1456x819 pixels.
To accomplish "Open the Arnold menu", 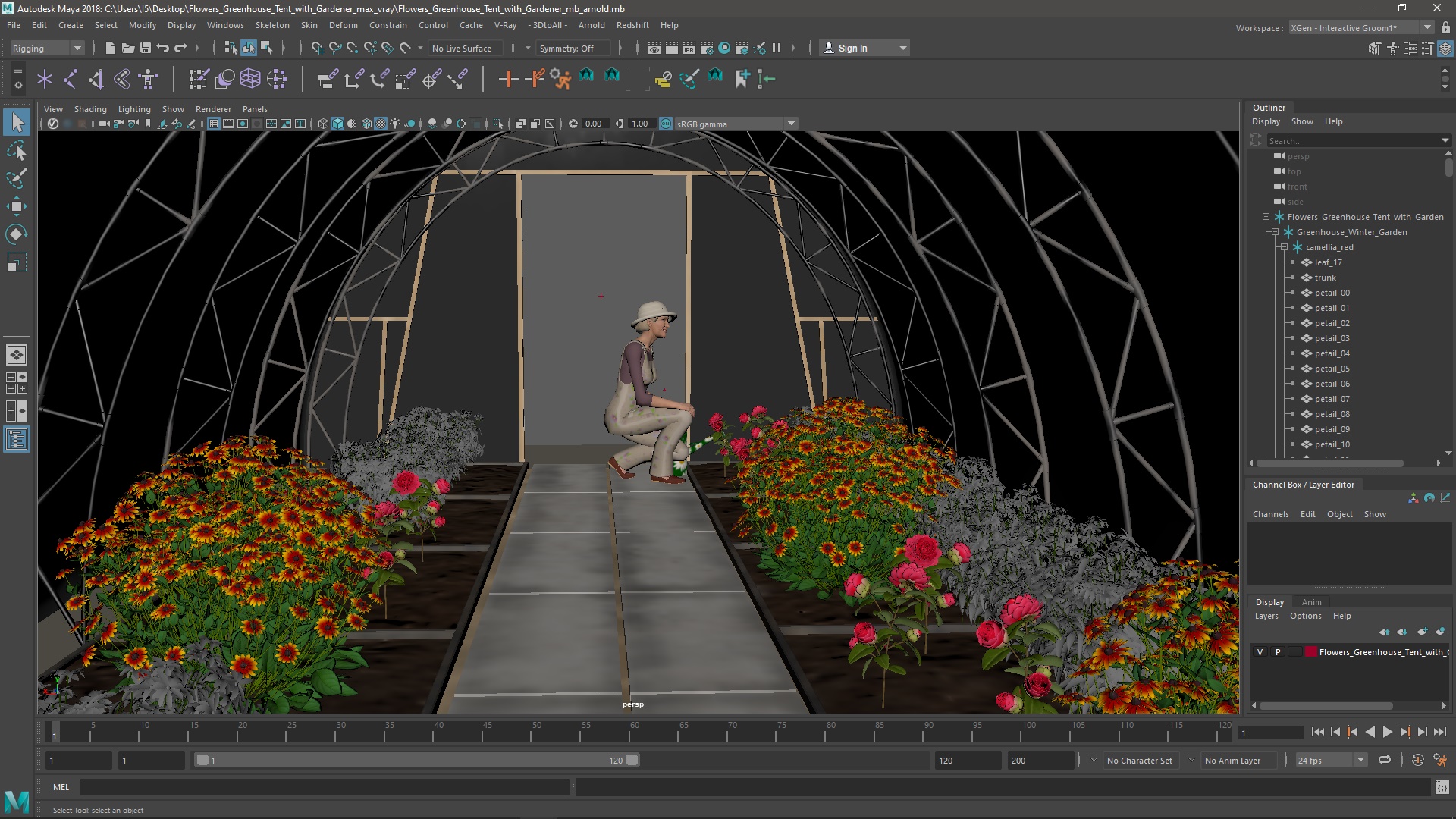I will [x=591, y=25].
